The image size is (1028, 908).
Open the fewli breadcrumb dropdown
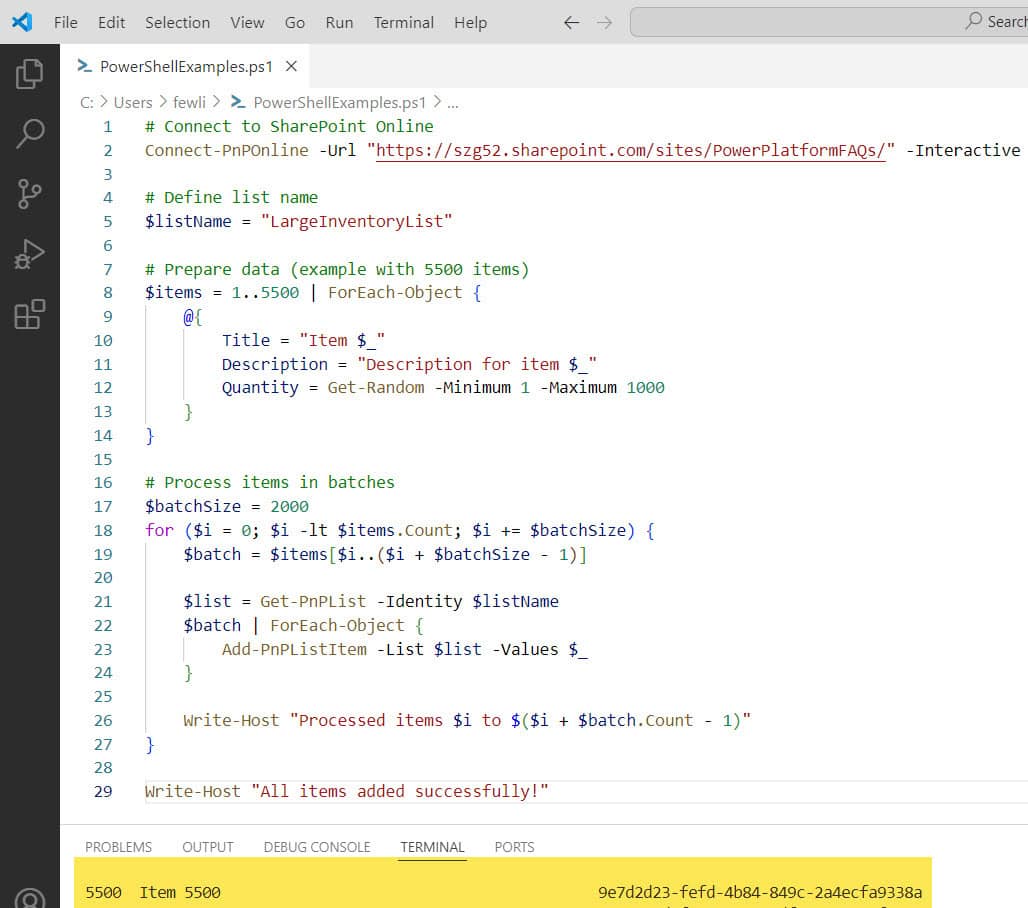coord(189,102)
